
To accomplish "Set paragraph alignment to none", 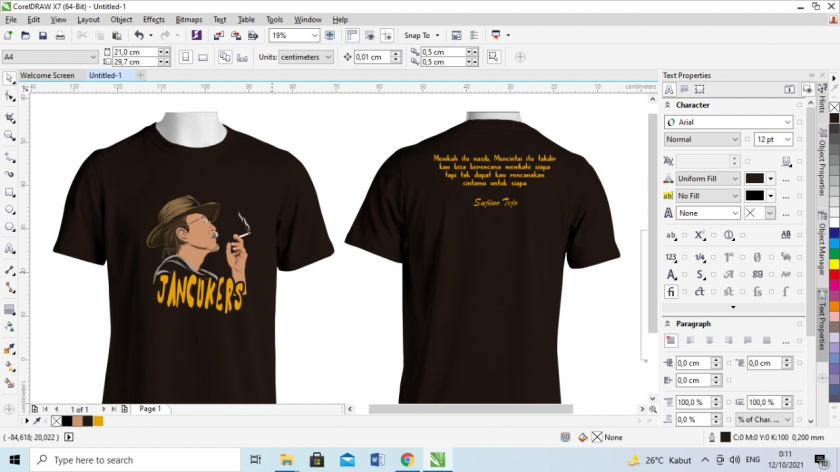I will click(671, 340).
